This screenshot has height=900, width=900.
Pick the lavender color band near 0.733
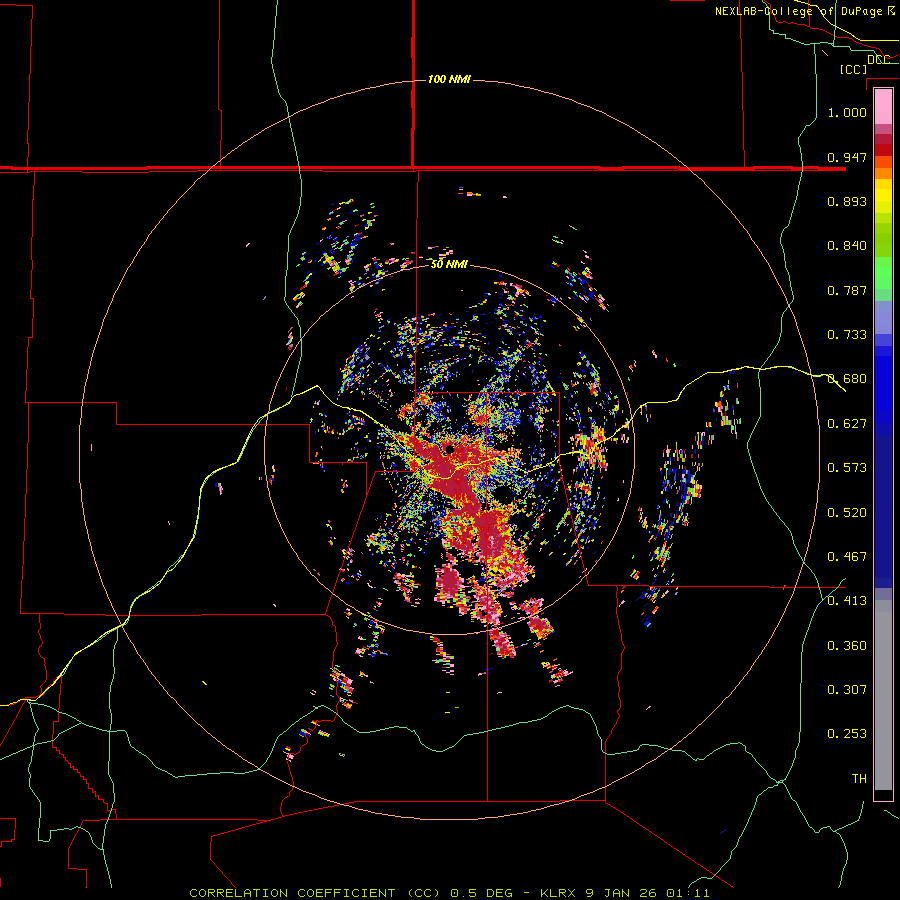(883, 318)
